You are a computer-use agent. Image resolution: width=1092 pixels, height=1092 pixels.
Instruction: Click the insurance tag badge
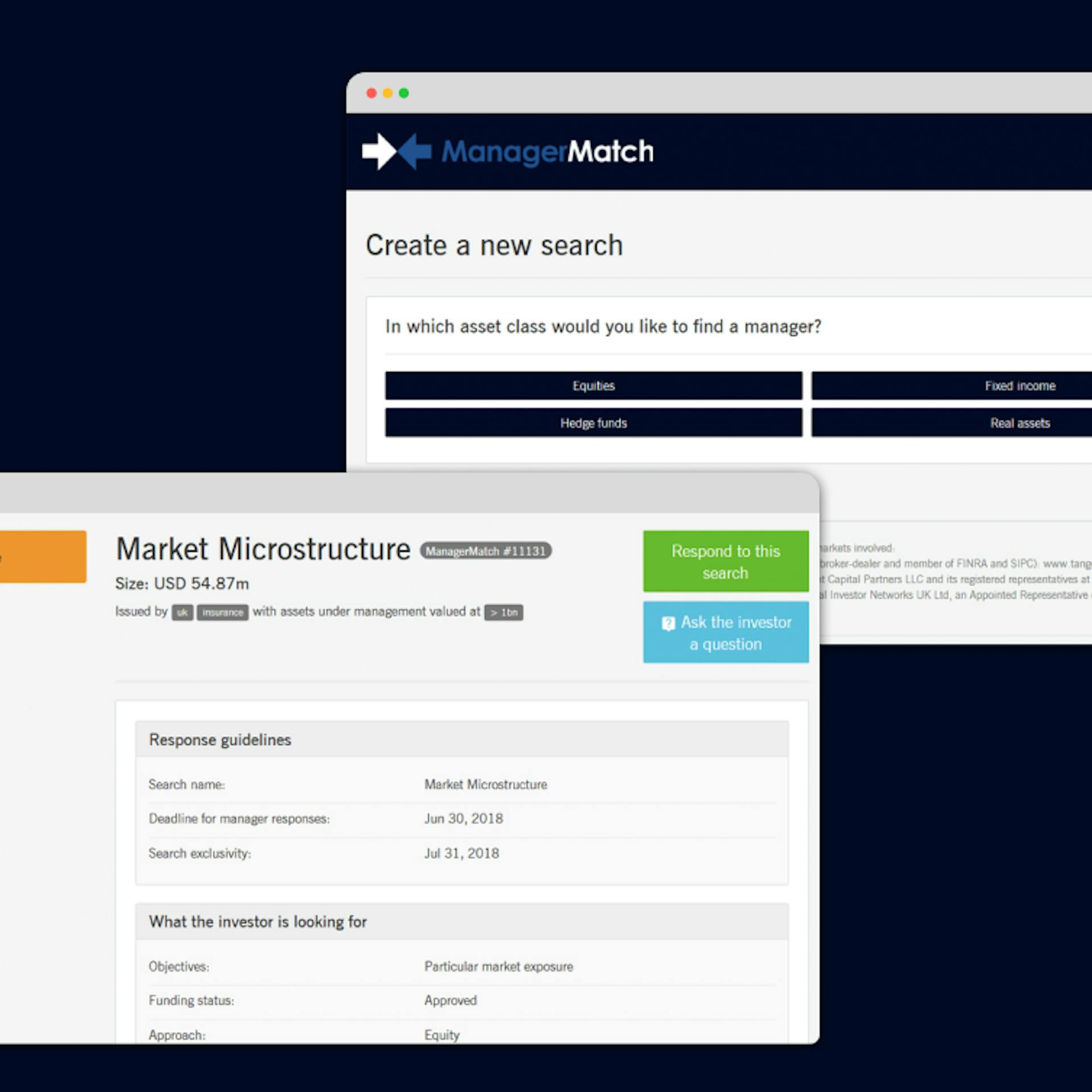pos(222,613)
